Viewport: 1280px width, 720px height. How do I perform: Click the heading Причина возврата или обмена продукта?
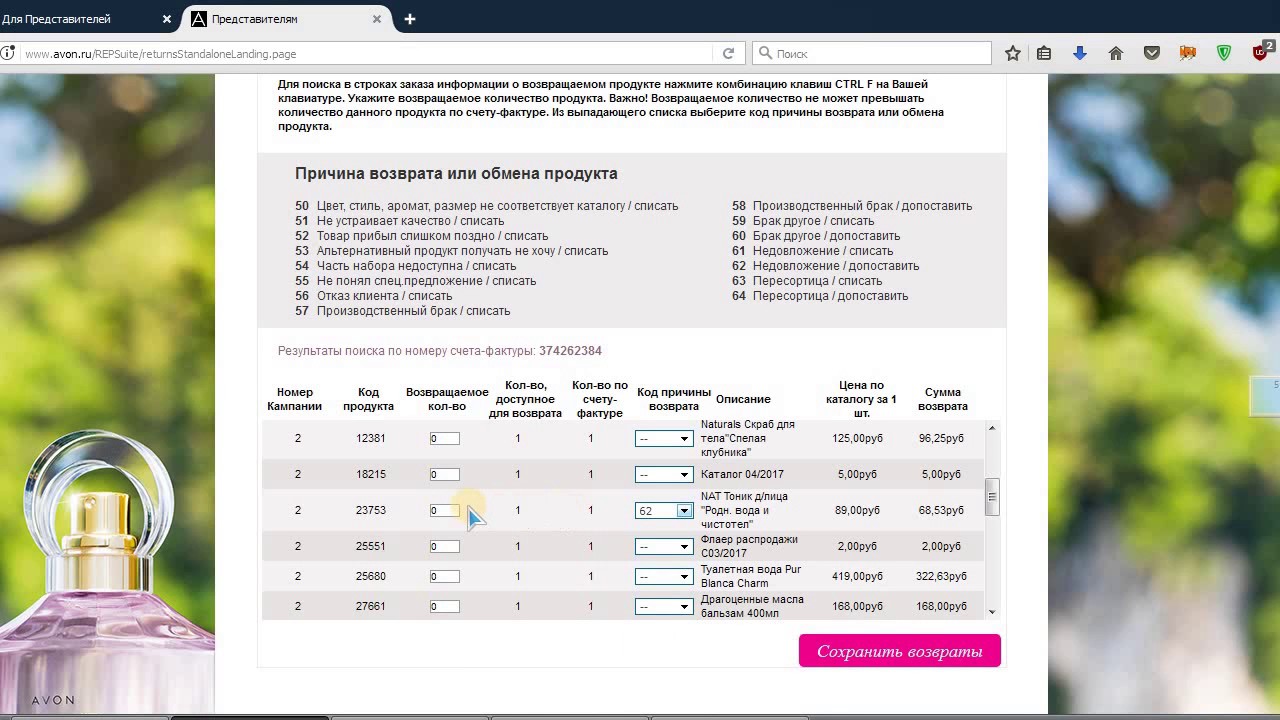pos(456,174)
